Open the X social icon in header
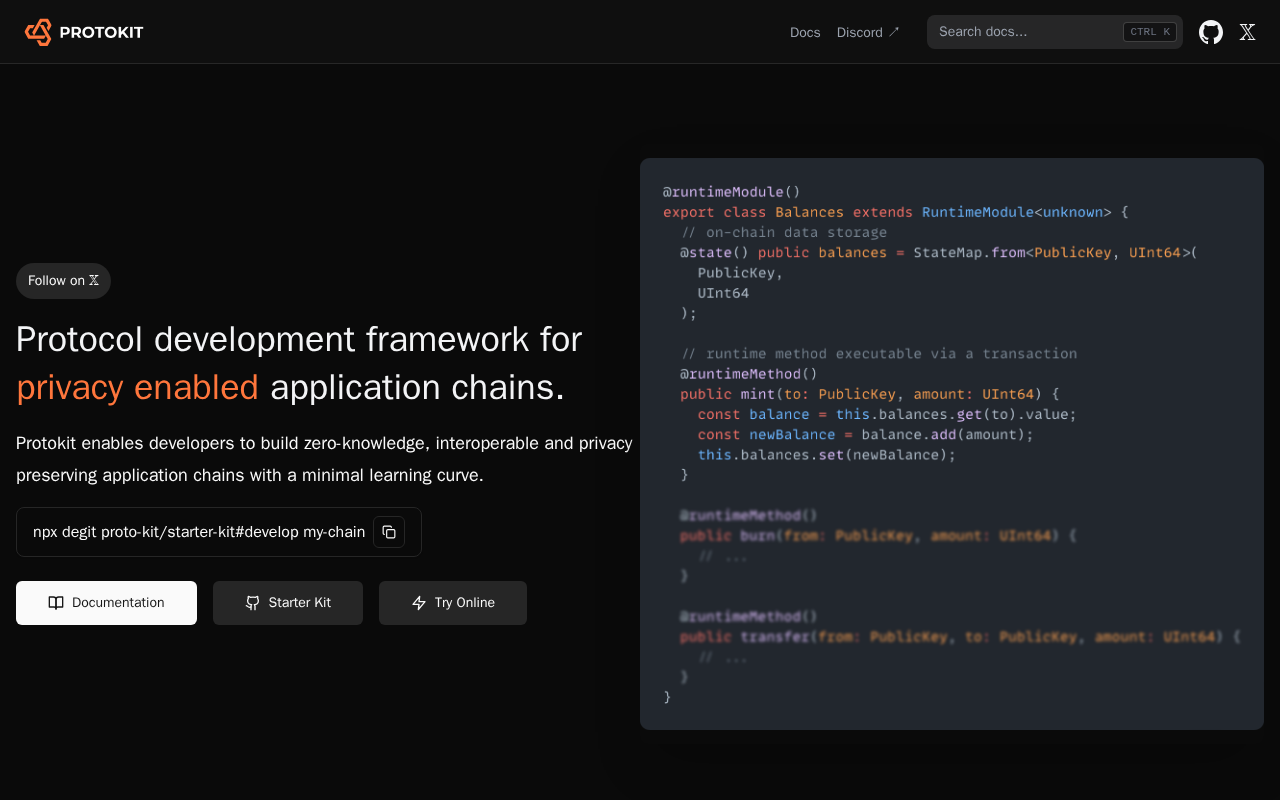 click(1247, 32)
